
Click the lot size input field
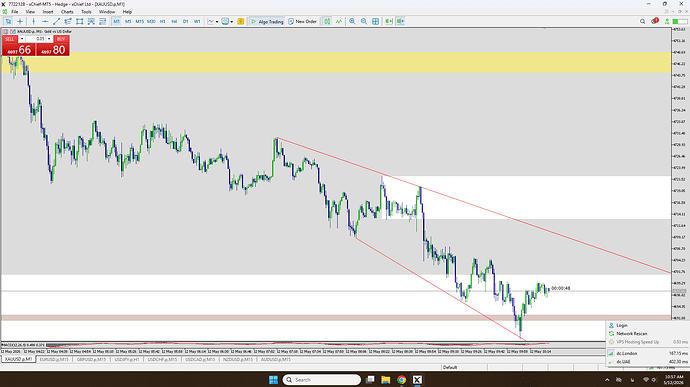pyautogui.click(x=36, y=39)
